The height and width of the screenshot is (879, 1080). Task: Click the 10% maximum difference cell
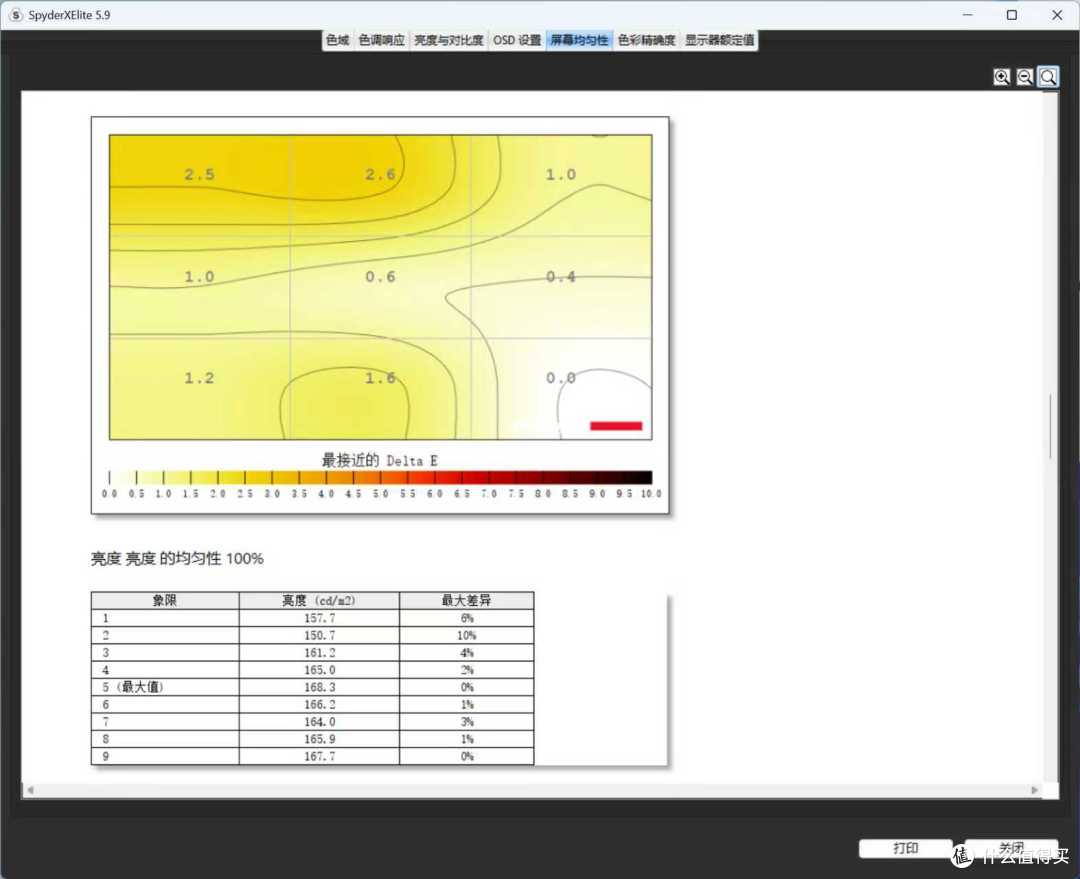coord(466,635)
